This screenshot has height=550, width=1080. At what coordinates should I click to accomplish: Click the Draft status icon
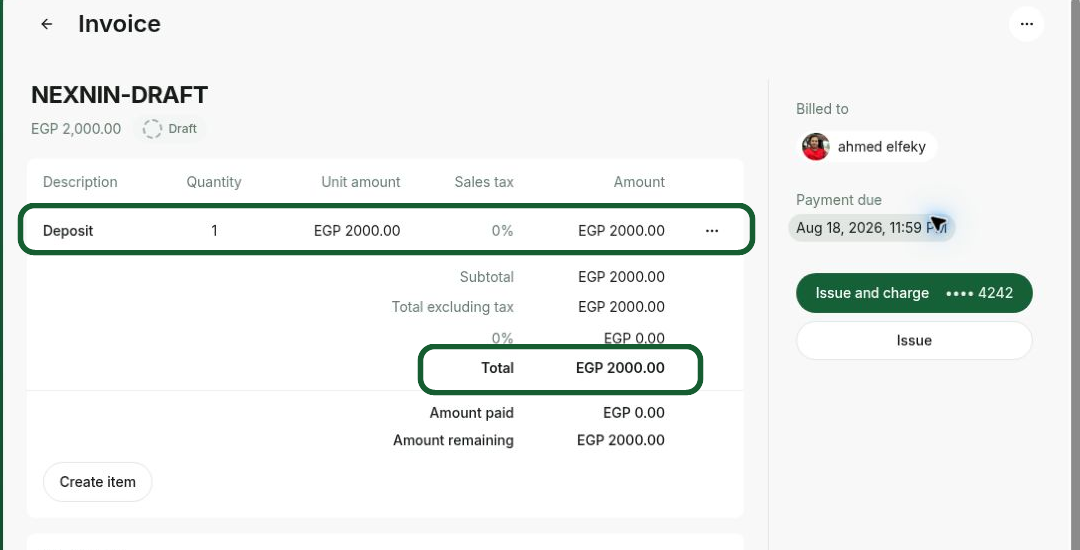(152, 129)
